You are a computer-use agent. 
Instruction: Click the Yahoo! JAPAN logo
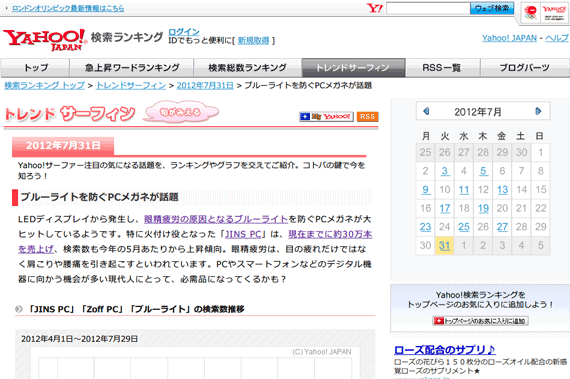click(45, 39)
